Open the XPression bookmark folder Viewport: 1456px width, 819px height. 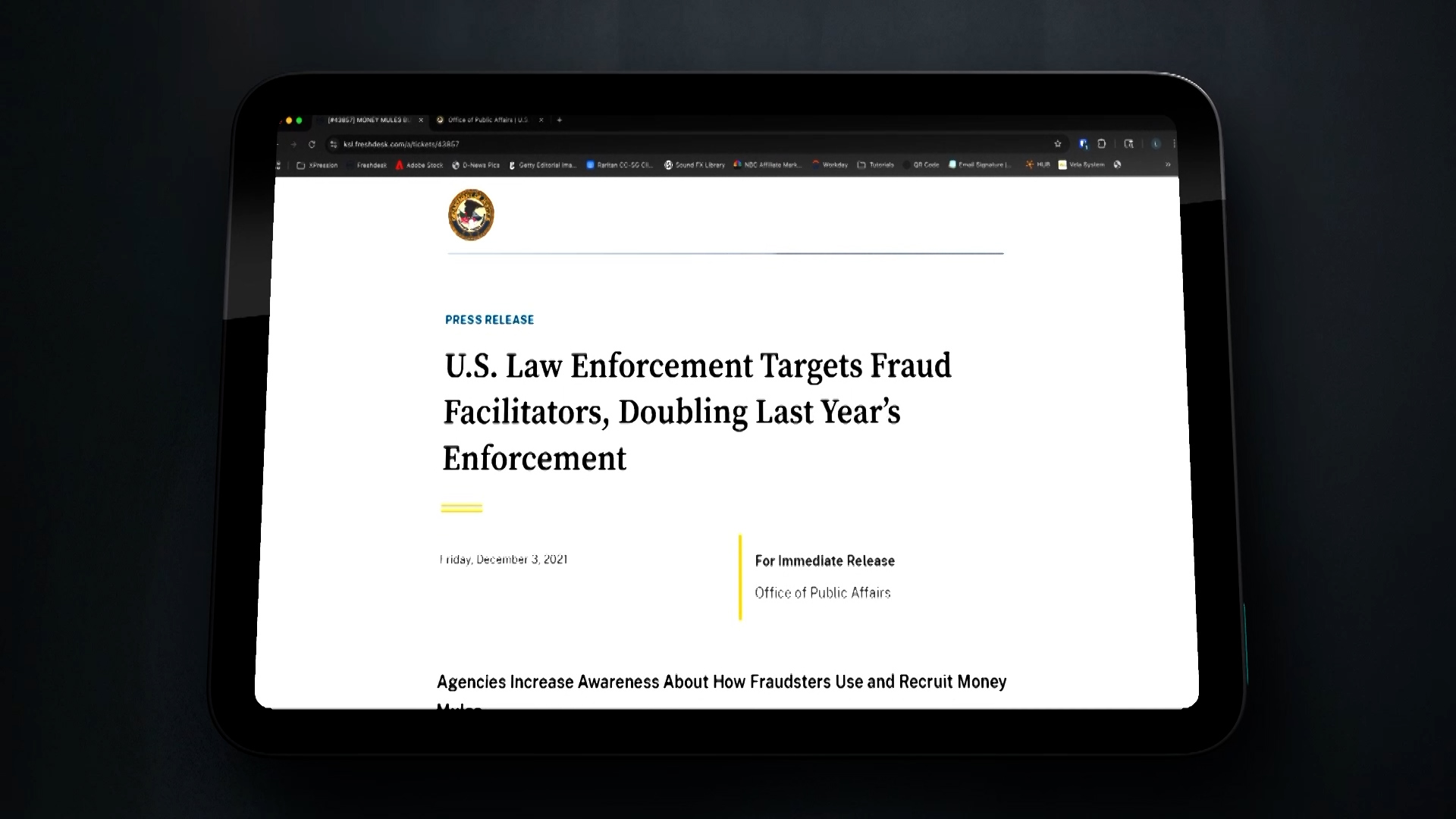317,165
